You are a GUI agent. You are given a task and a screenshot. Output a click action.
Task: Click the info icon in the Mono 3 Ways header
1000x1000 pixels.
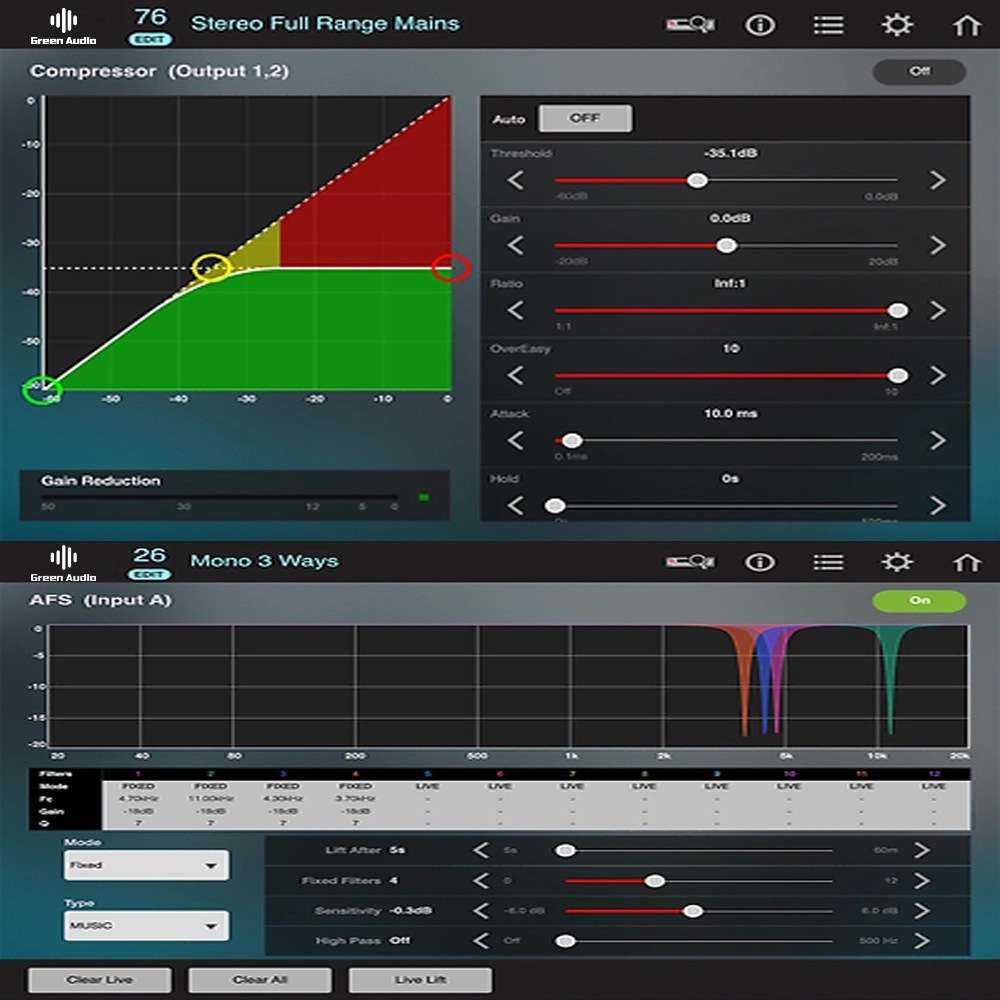click(760, 562)
